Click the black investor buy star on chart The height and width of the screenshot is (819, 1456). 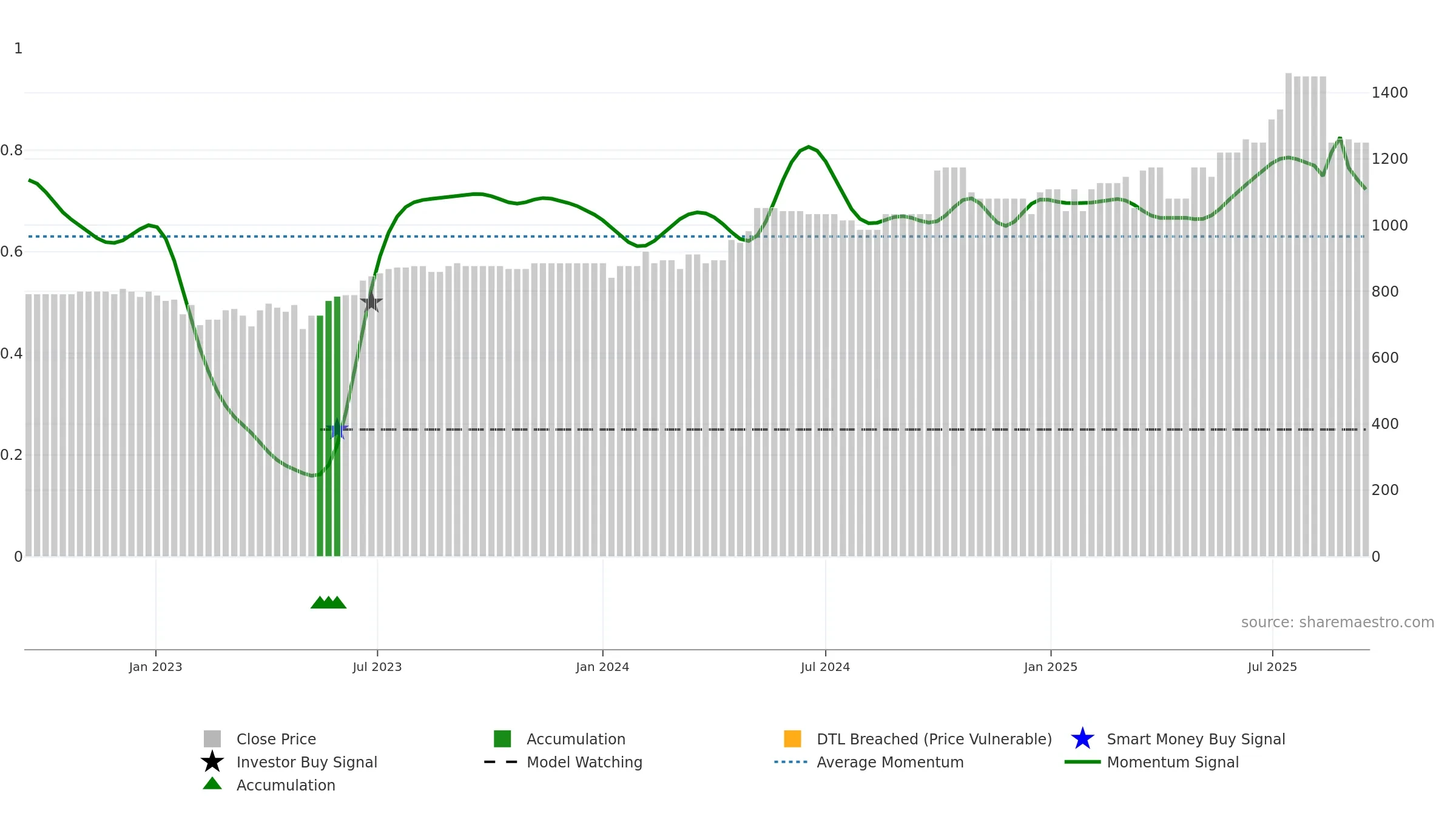coord(371,302)
